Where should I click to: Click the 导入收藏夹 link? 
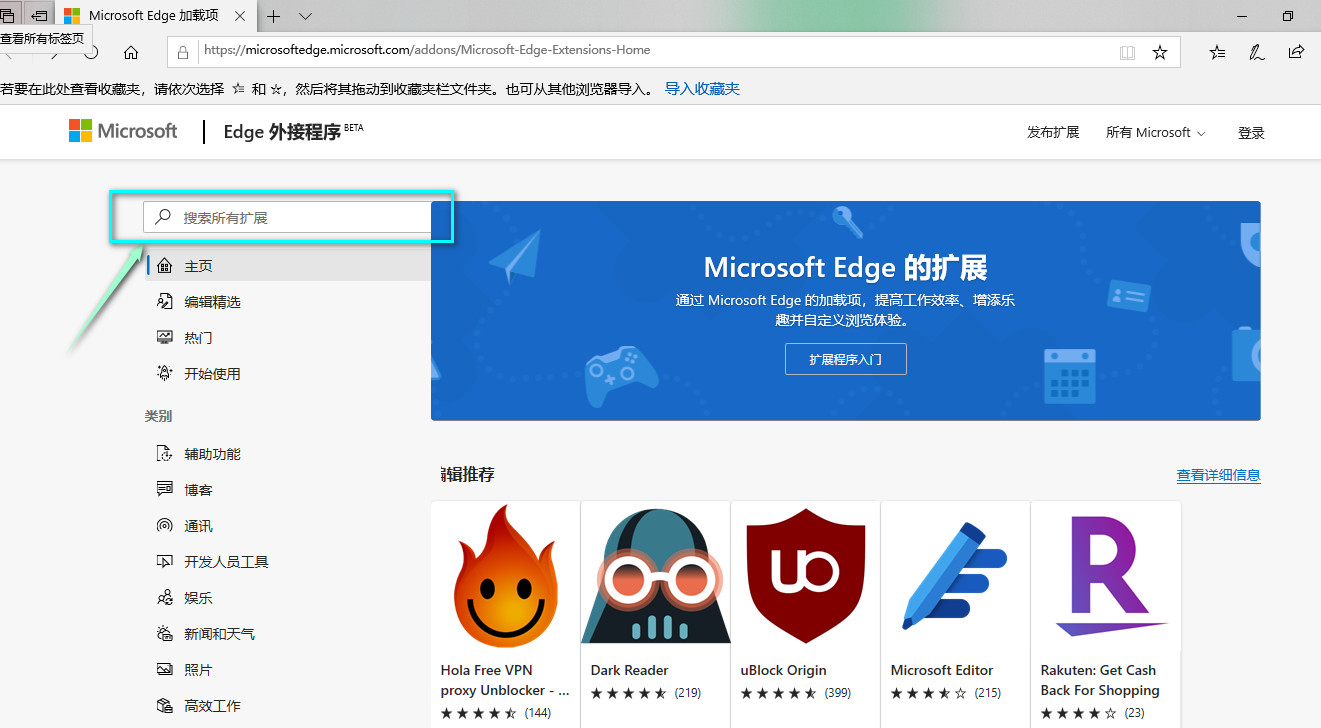[702, 89]
